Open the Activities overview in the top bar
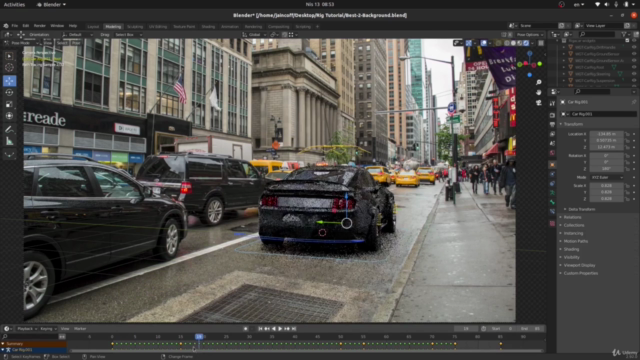This screenshot has width=640, height=360. pos(14,4)
